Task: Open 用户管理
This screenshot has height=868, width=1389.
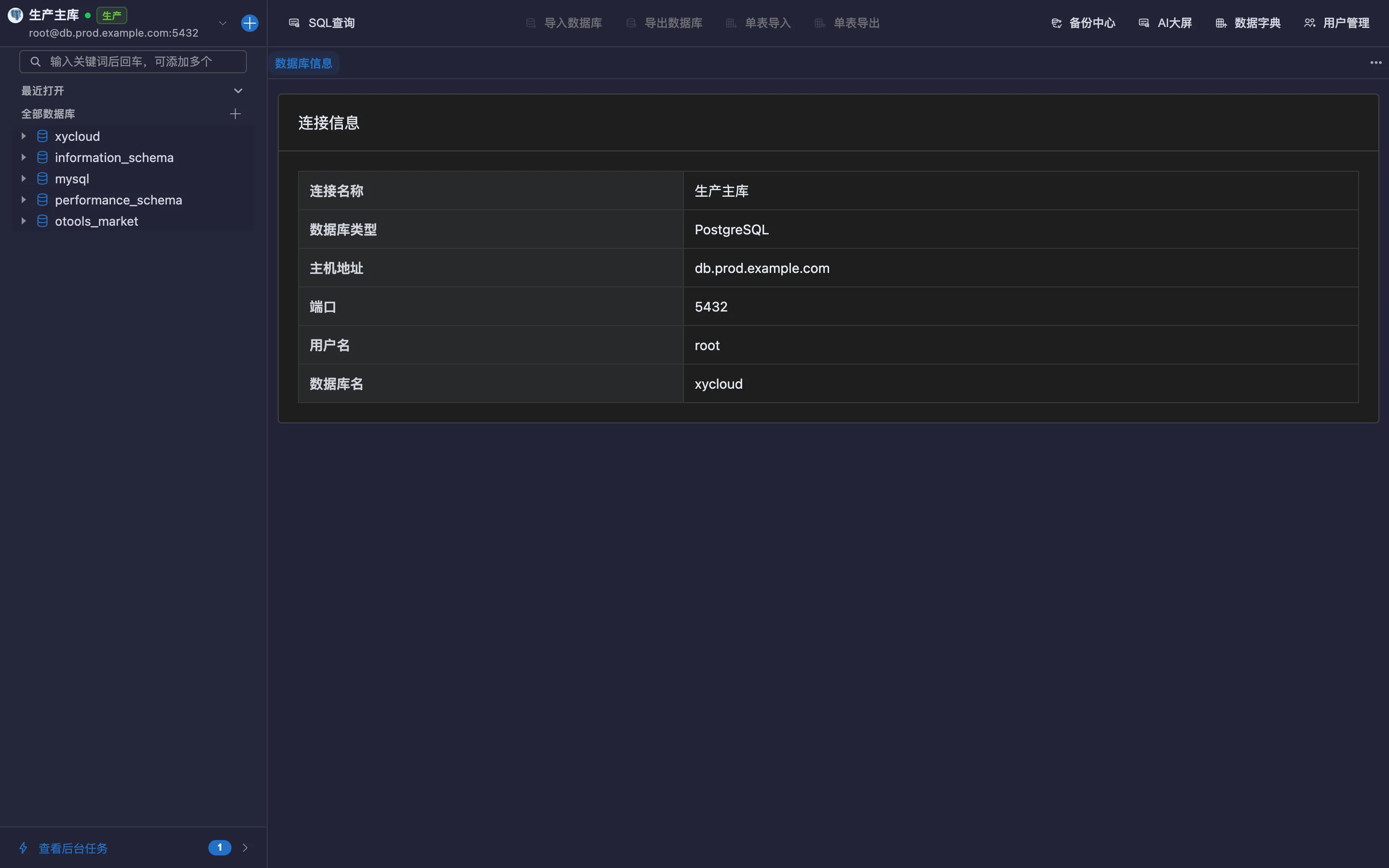Action: tap(1337, 23)
